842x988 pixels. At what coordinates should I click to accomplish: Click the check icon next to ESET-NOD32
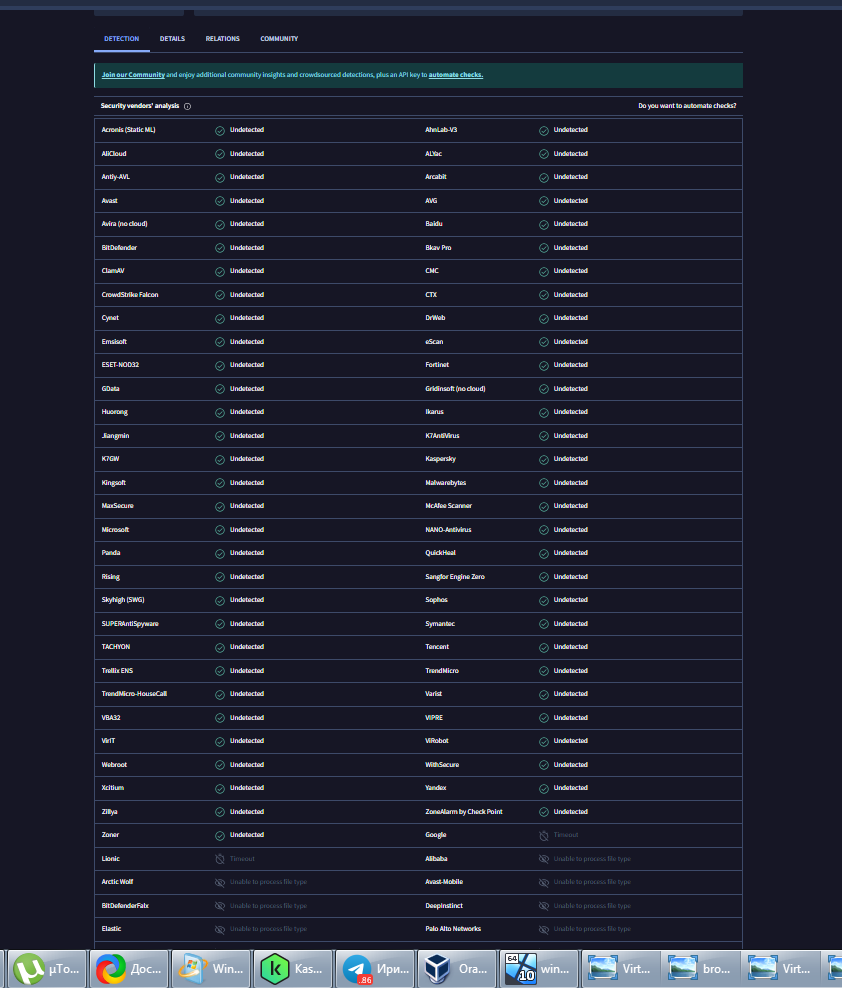220,366
